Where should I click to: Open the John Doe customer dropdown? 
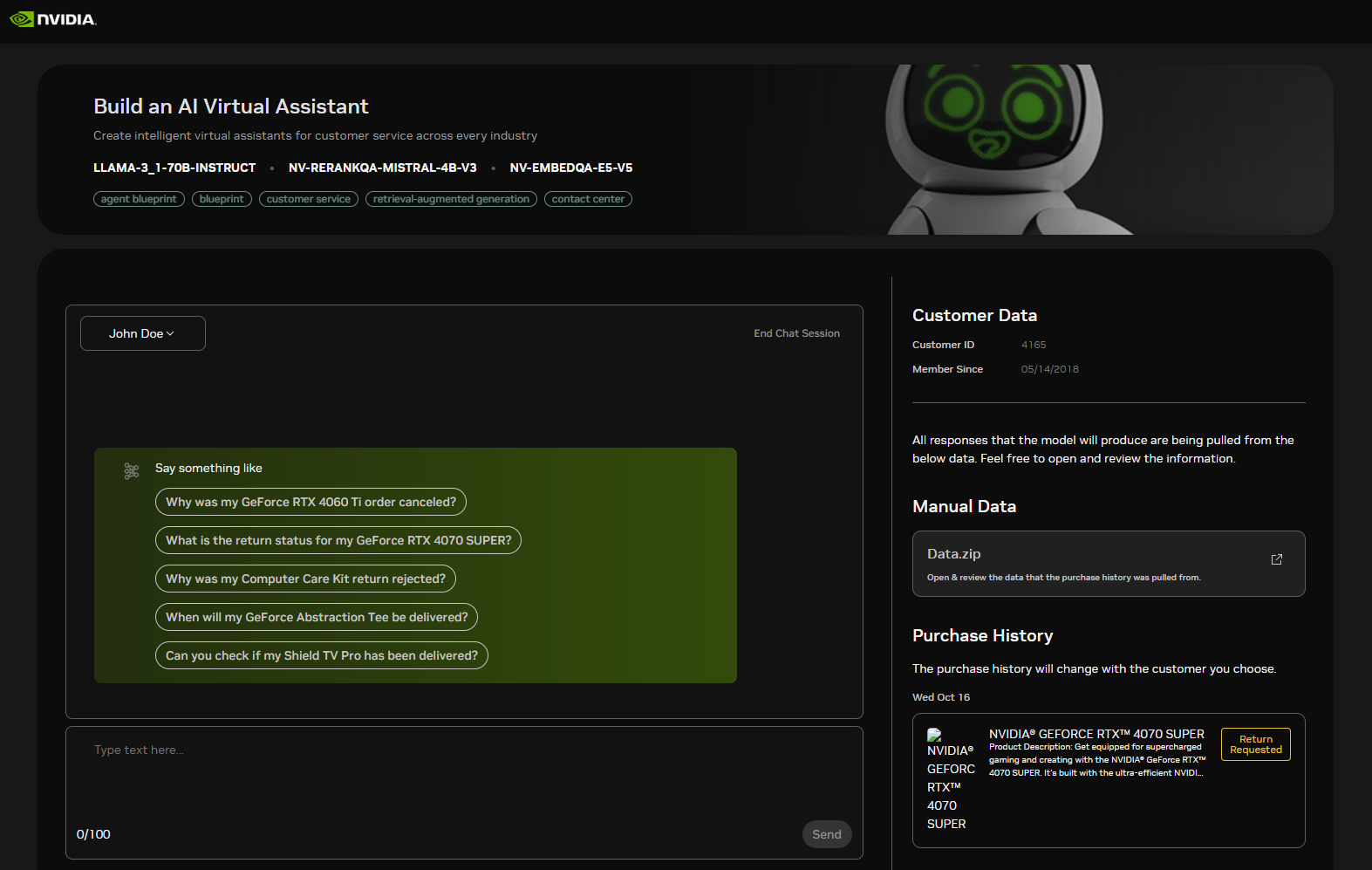[143, 333]
